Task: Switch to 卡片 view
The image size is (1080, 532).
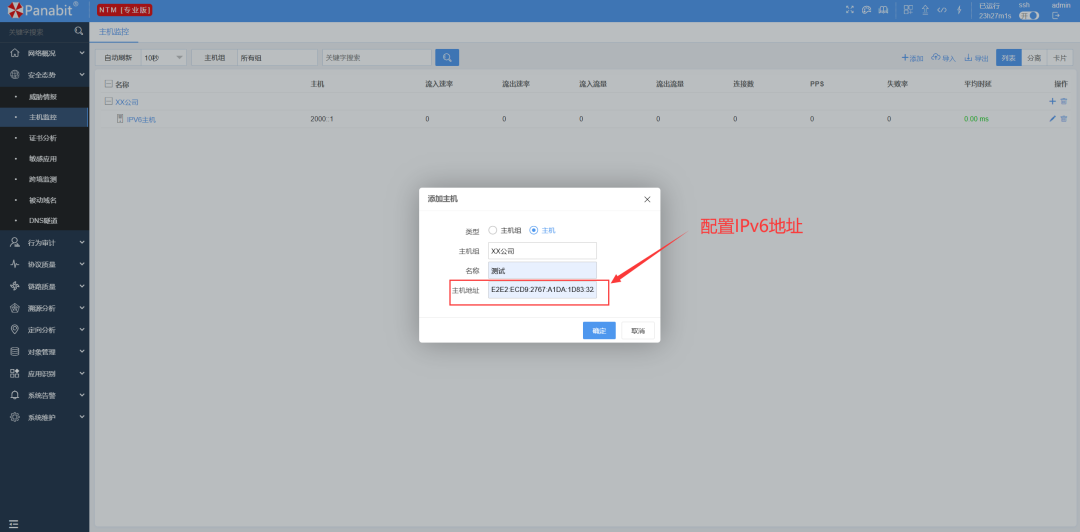Action: click(x=1060, y=58)
